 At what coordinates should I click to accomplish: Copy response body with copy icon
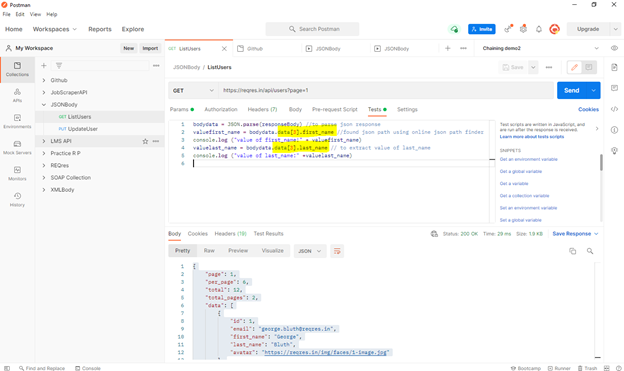coord(572,251)
